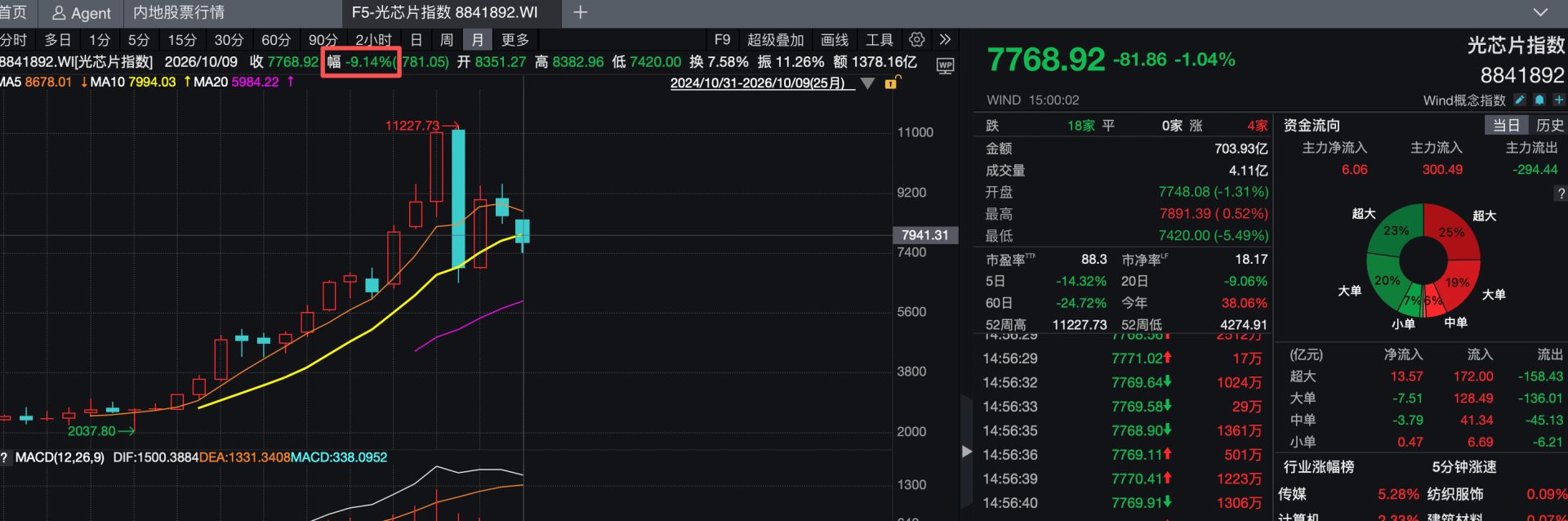Select the 2小时 period
This screenshot has width=1568, height=521.
pos(373,40)
